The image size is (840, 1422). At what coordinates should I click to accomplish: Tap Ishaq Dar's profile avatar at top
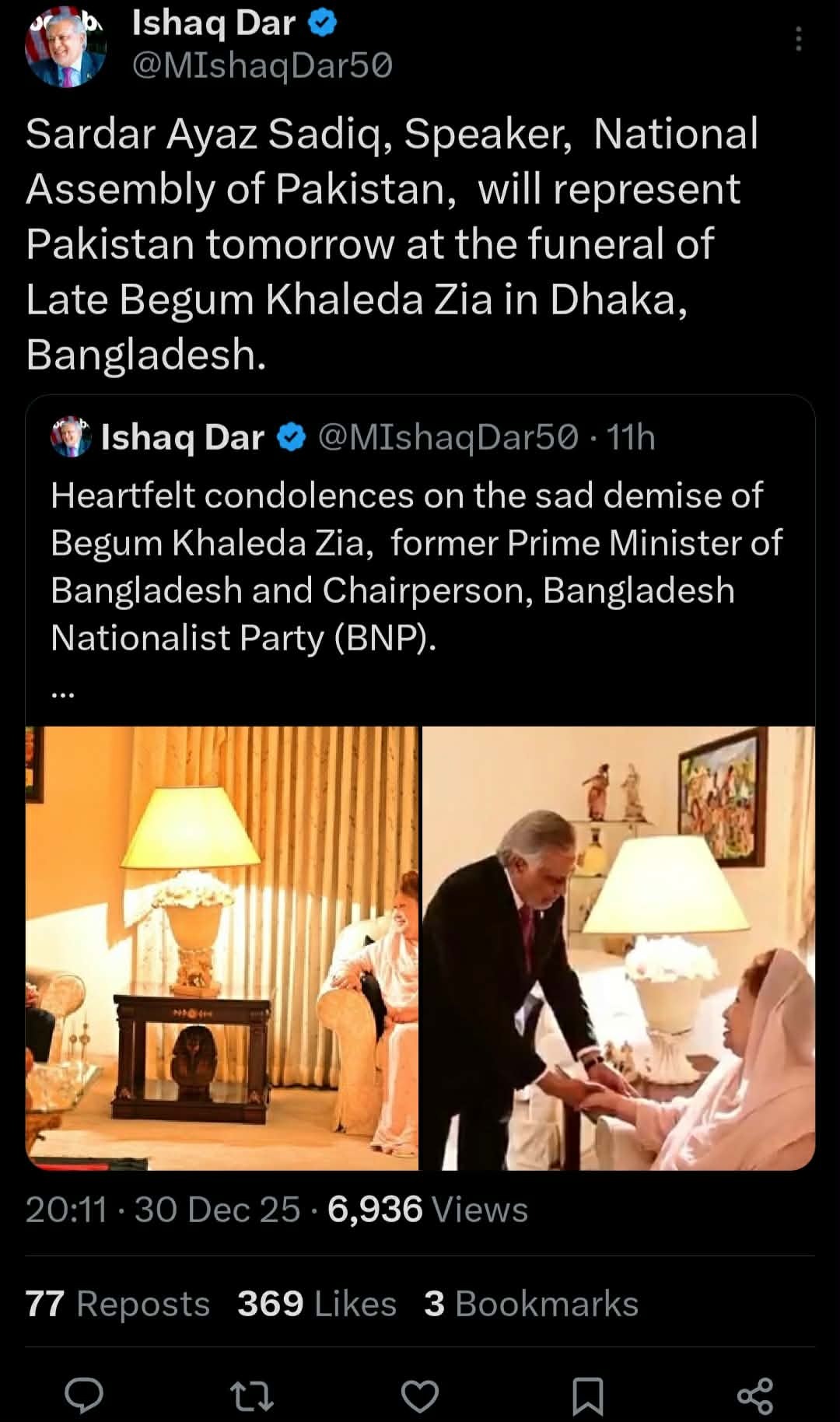pyautogui.click(x=65, y=47)
